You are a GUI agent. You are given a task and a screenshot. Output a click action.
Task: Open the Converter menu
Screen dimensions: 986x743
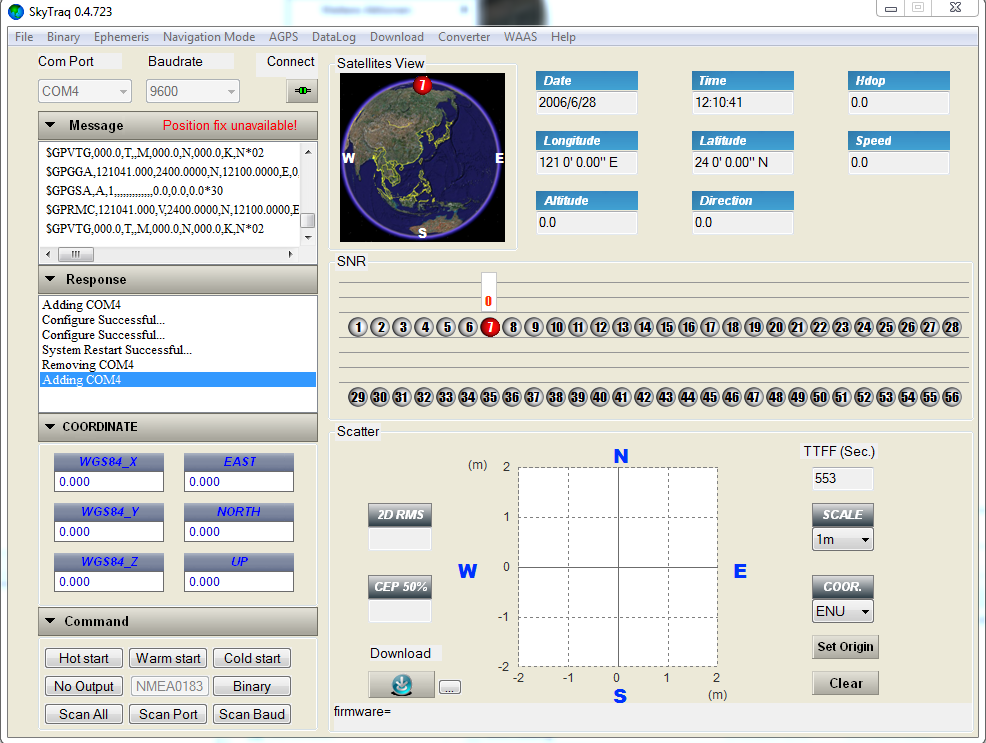[464, 37]
